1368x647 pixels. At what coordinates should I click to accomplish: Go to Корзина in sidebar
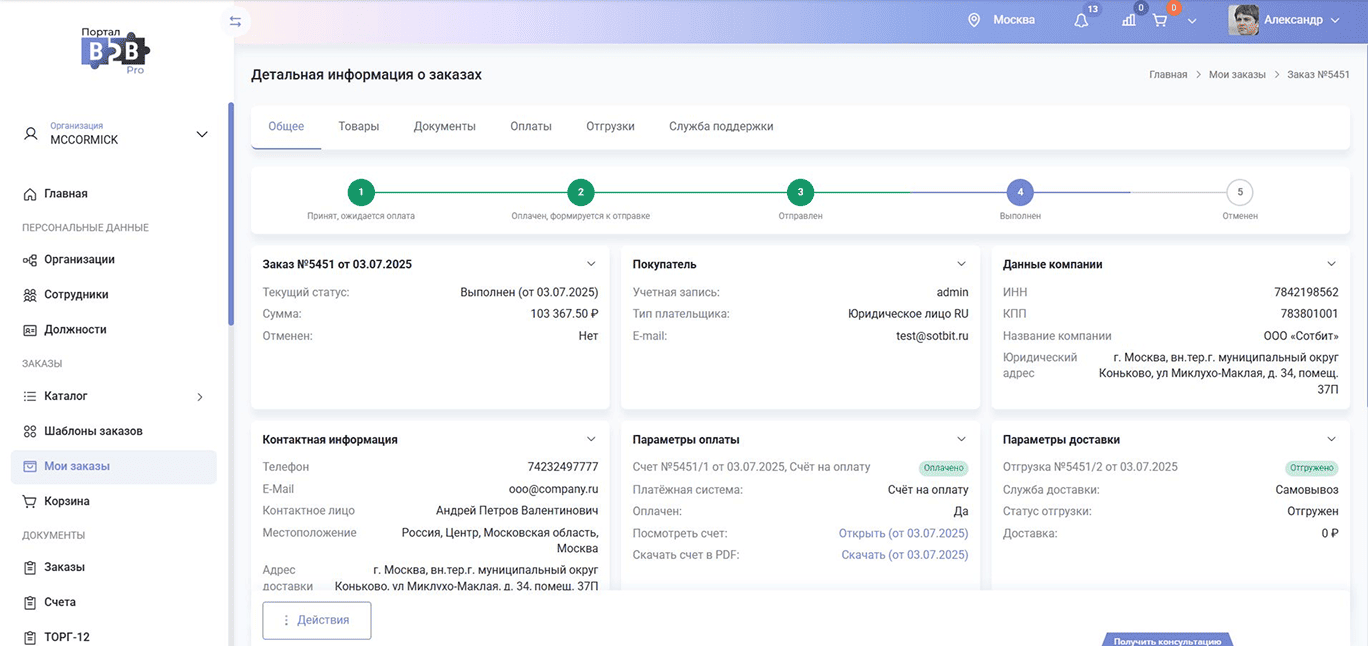[66, 501]
